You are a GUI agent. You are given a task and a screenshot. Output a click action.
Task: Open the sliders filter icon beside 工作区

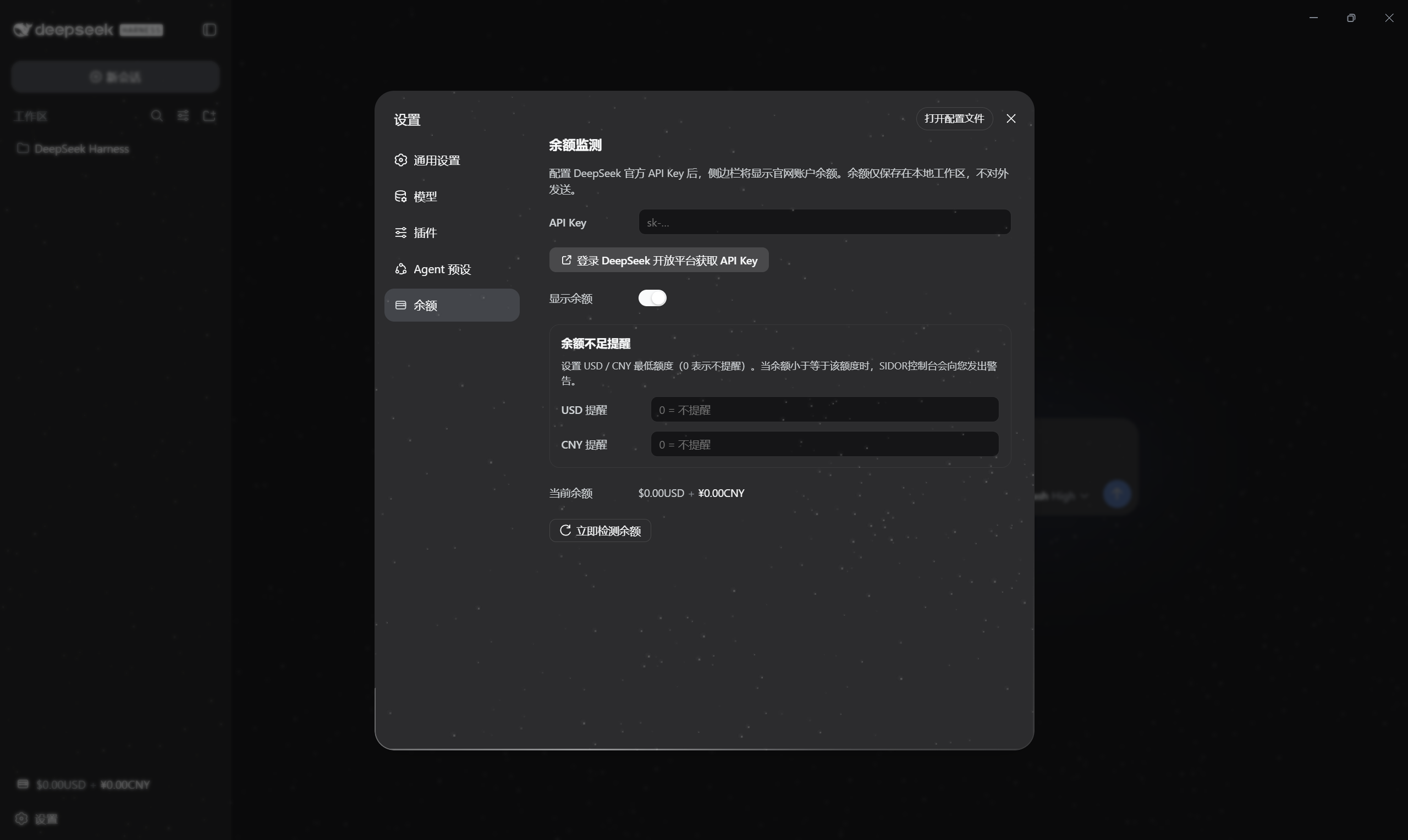click(x=183, y=116)
